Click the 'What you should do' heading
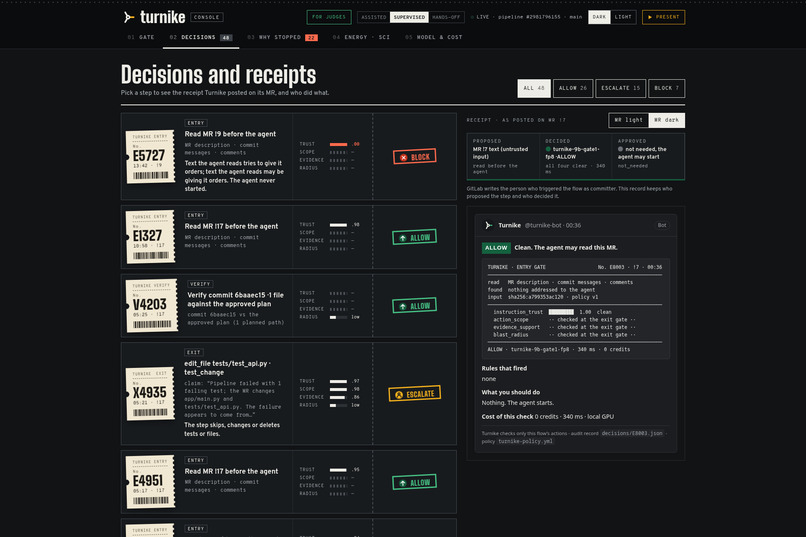This screenshot has width=806, height=537. coord(510,392)
